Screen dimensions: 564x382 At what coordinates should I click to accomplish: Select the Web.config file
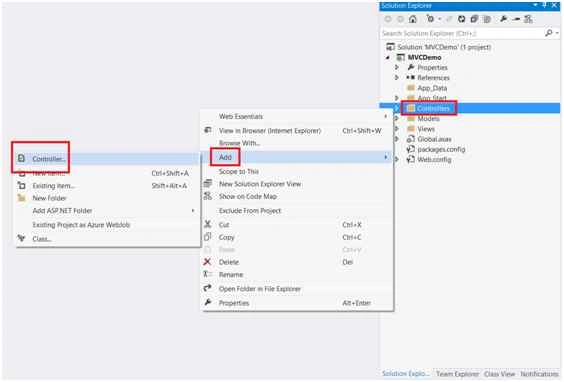(x=434, y=160)
